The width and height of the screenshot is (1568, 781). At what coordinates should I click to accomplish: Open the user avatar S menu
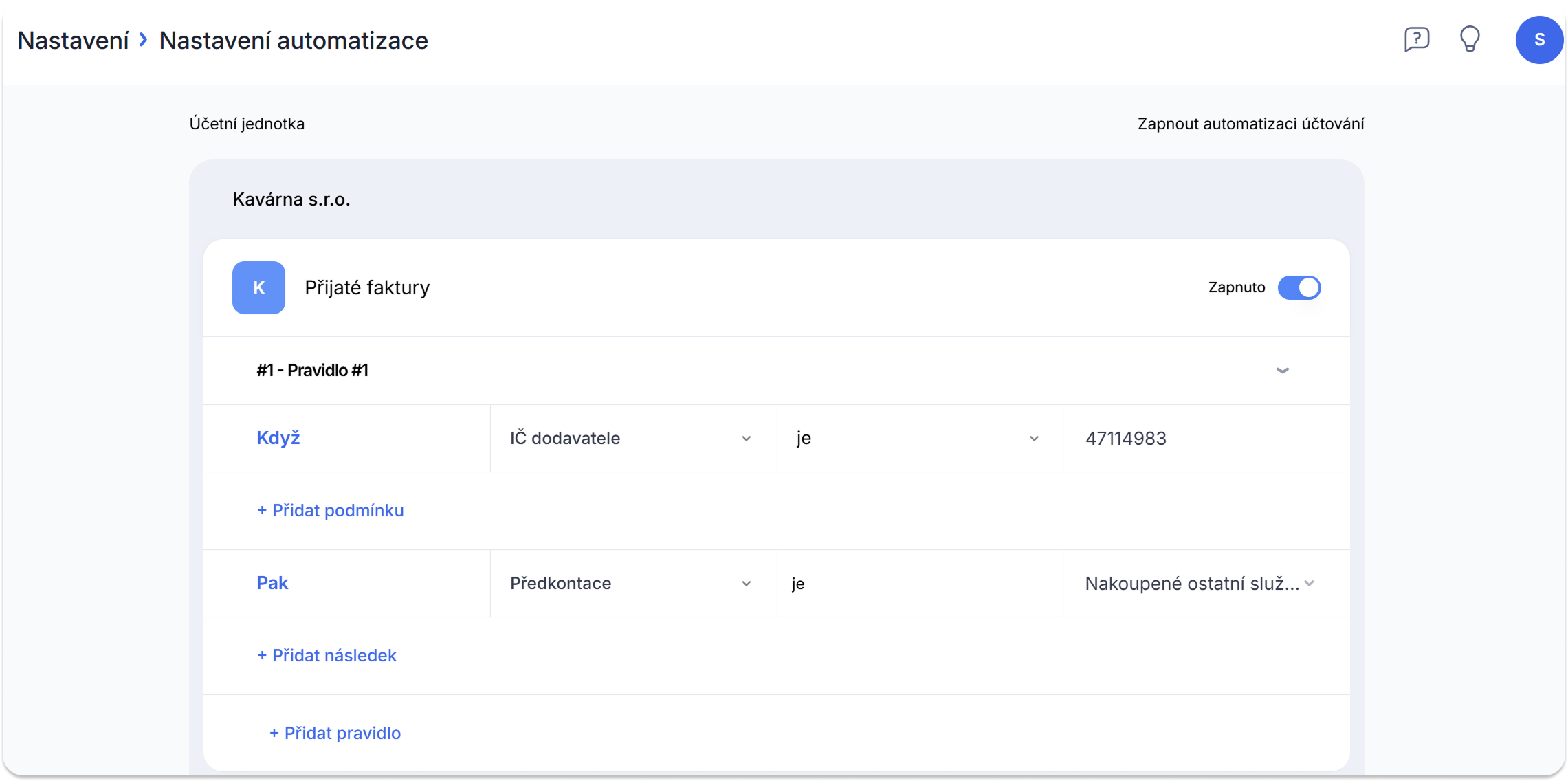[1539, 40]
